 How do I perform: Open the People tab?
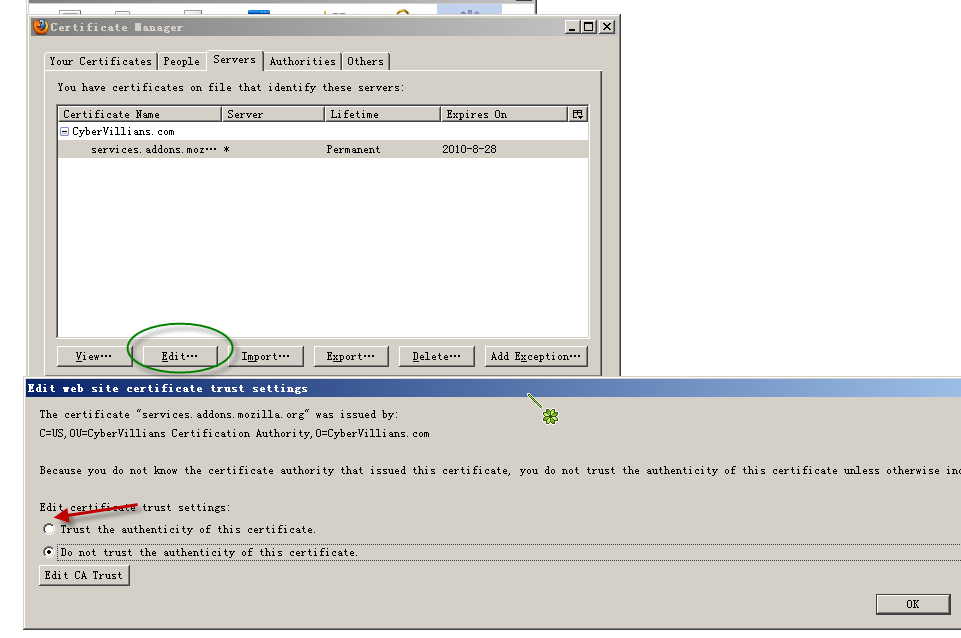[181, 61]
